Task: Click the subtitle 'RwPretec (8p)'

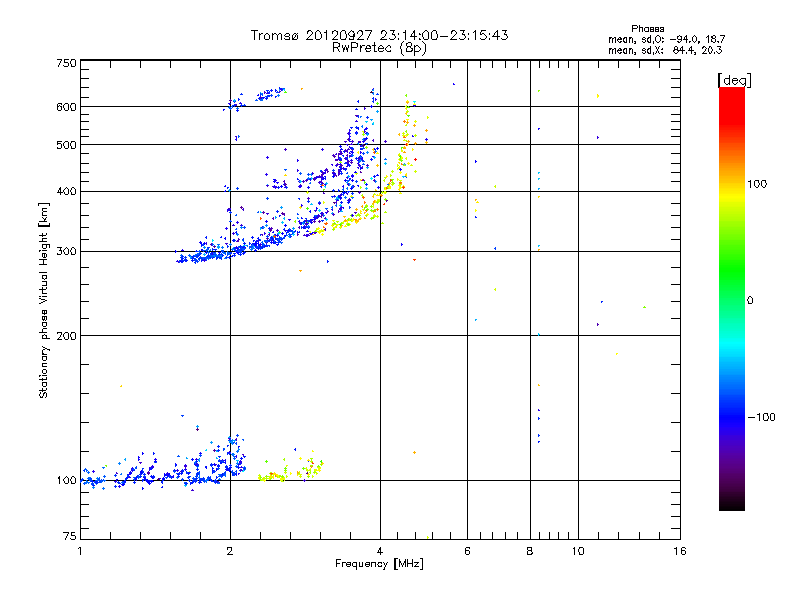Action: 379,48
